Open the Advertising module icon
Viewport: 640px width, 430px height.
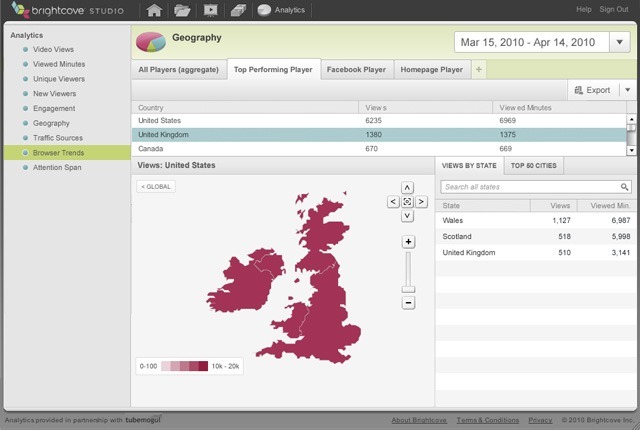click(238, 10)
